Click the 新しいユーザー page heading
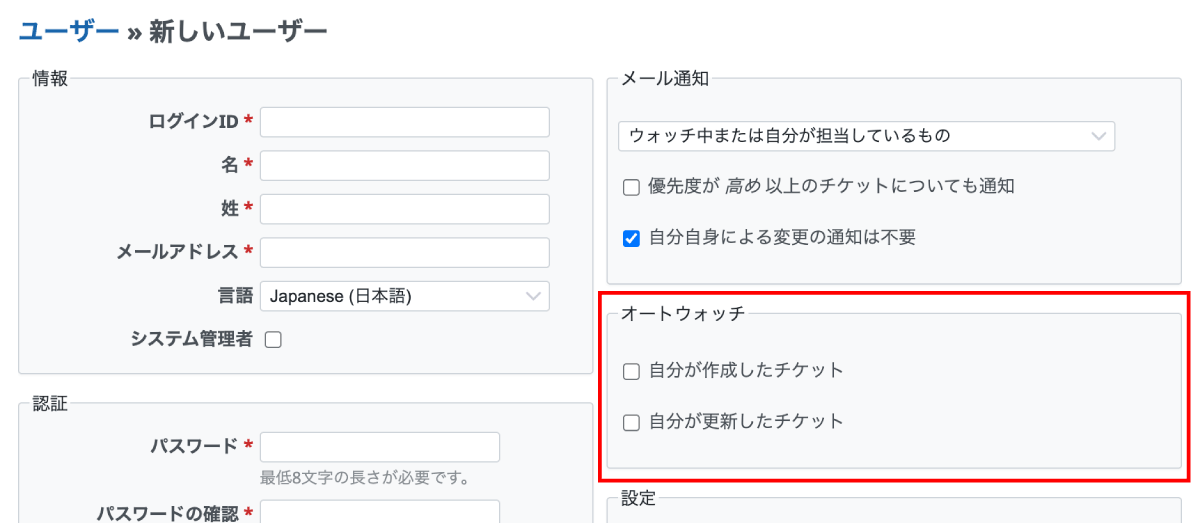Viewport: 1200px width, 523px height. (x=238, y=32)
